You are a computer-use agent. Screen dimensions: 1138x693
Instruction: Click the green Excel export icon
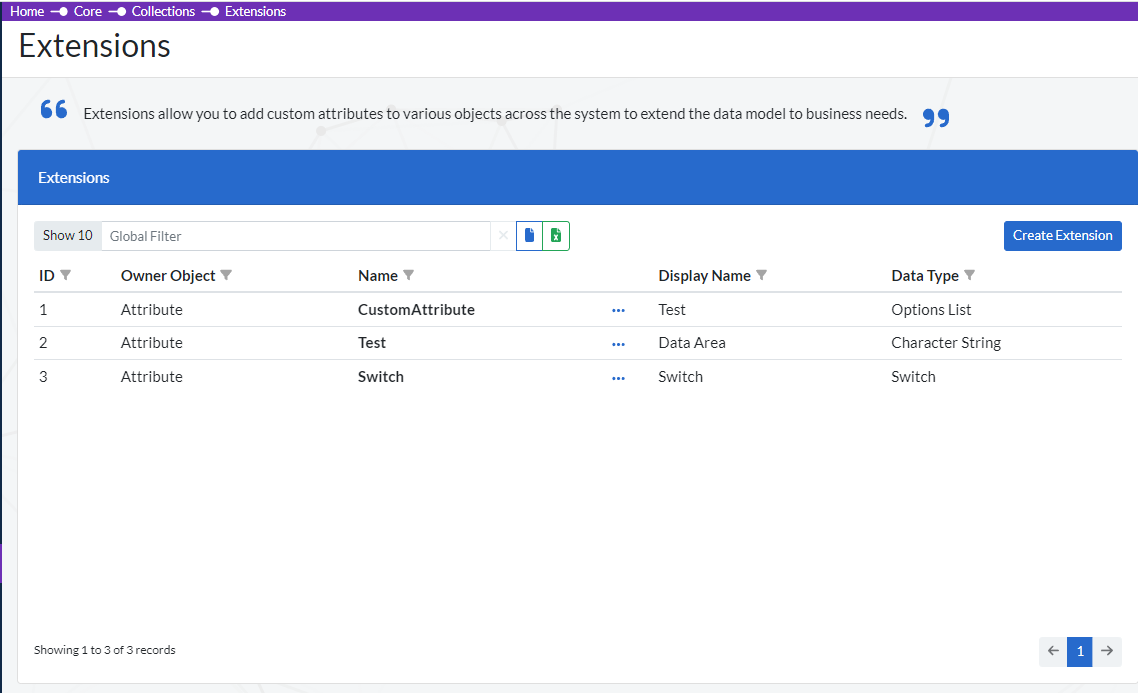(x=556, y=236)
